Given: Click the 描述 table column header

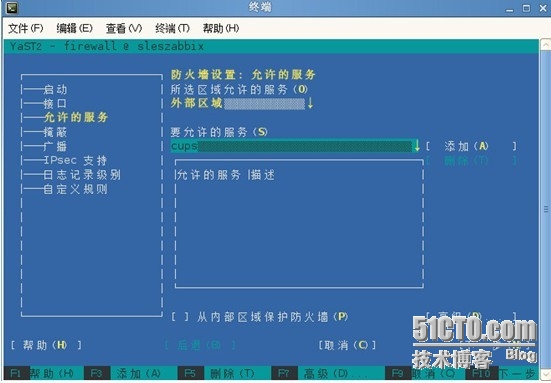Looking at the screenshot, I should pos(263,175).
